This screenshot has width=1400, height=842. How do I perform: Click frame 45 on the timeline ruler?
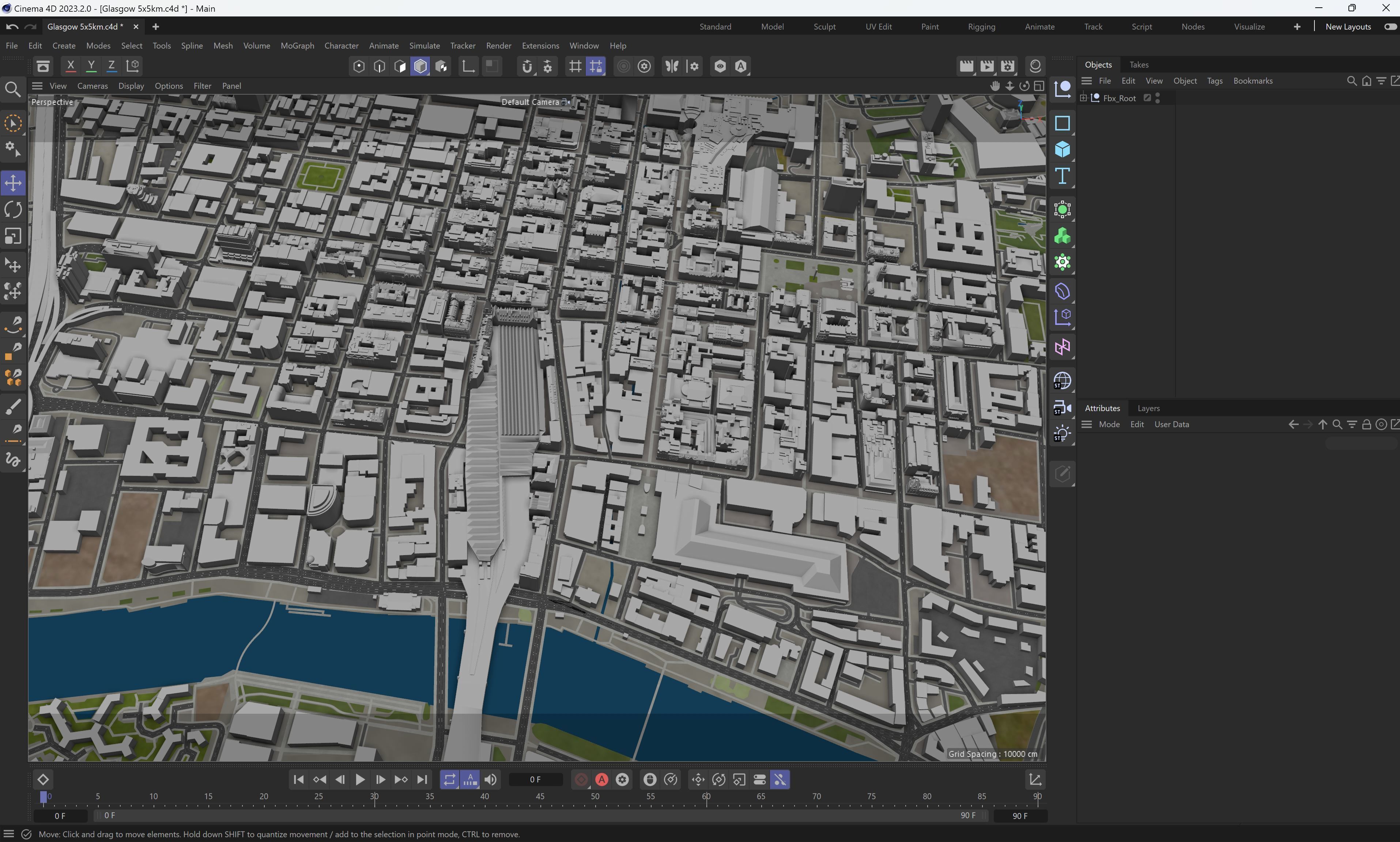pyautogui.click(x=540, y=797)
